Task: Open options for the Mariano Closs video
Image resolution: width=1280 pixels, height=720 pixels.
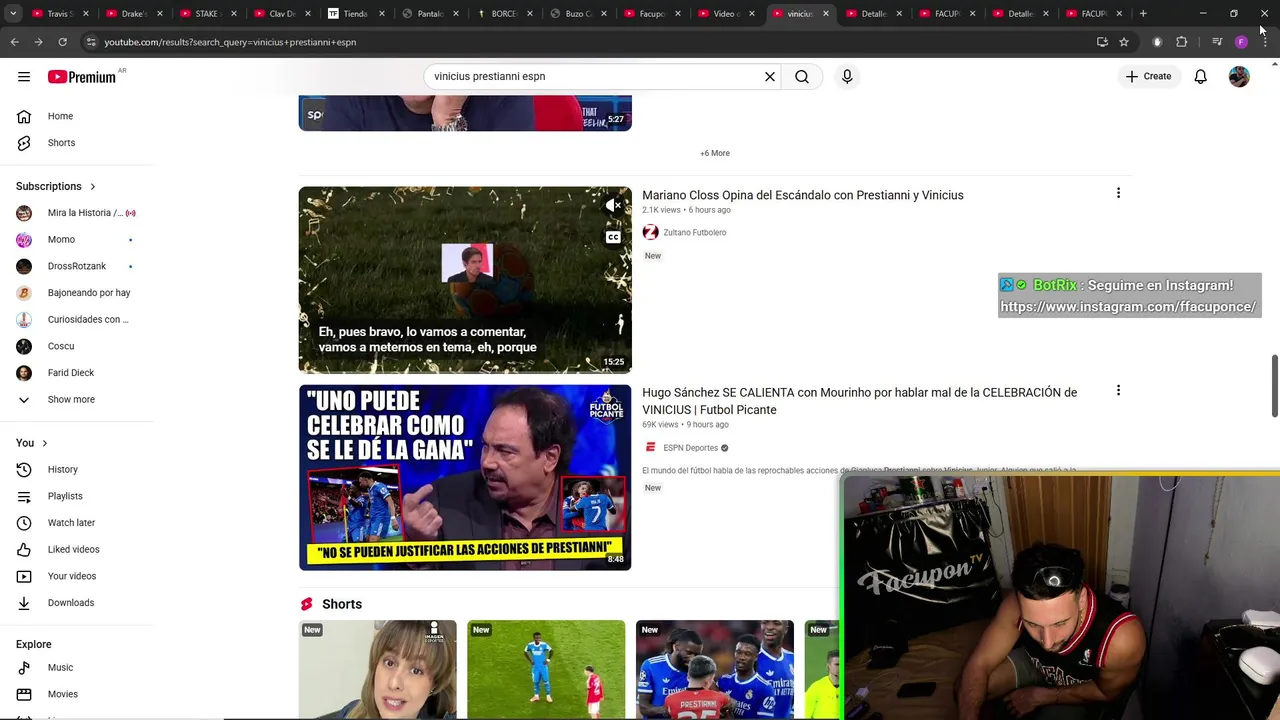Action: tap(1118, 193)
